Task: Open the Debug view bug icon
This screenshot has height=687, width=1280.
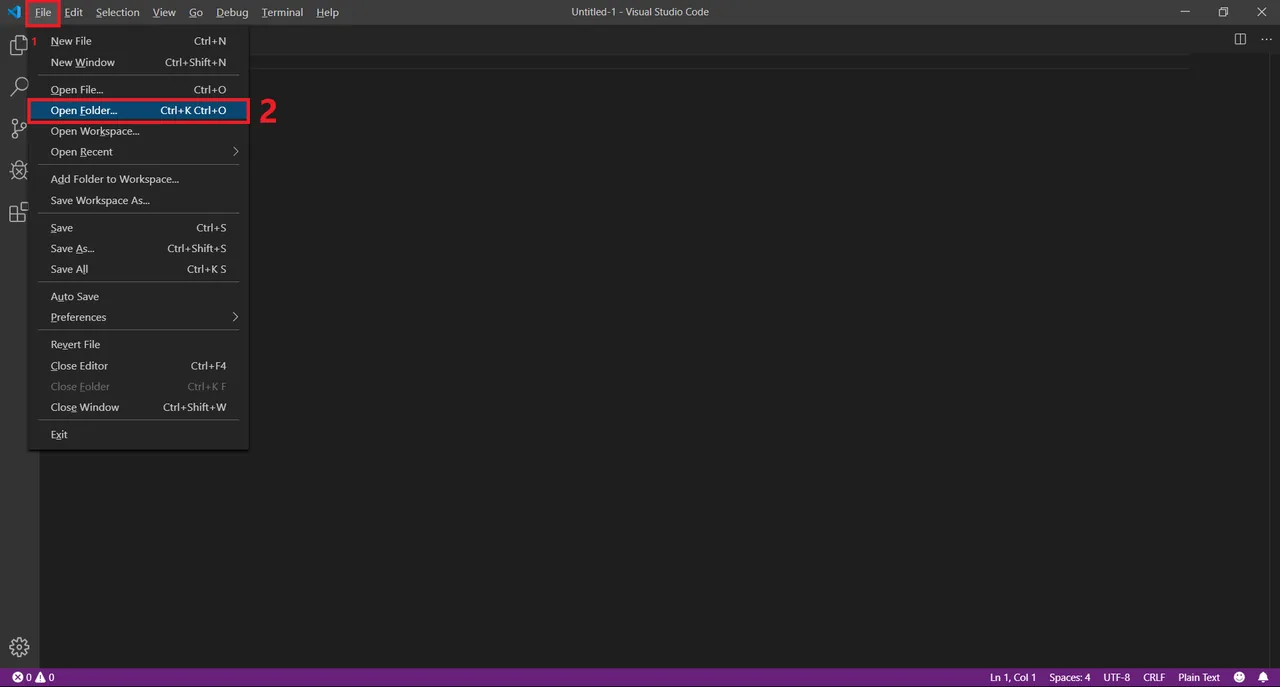Action: click(18, 170)
